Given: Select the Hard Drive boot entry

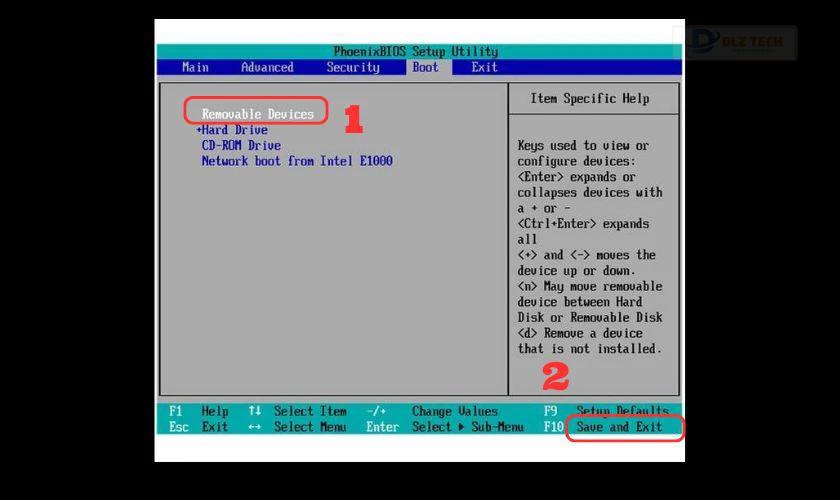Looking at the screenshot, I should [235, 130].
